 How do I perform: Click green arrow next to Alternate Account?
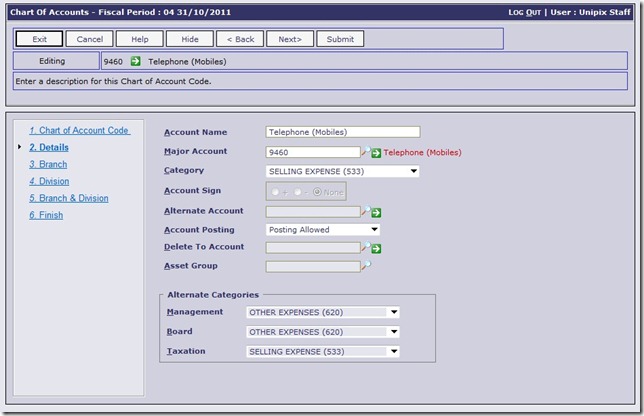(377, 212)
